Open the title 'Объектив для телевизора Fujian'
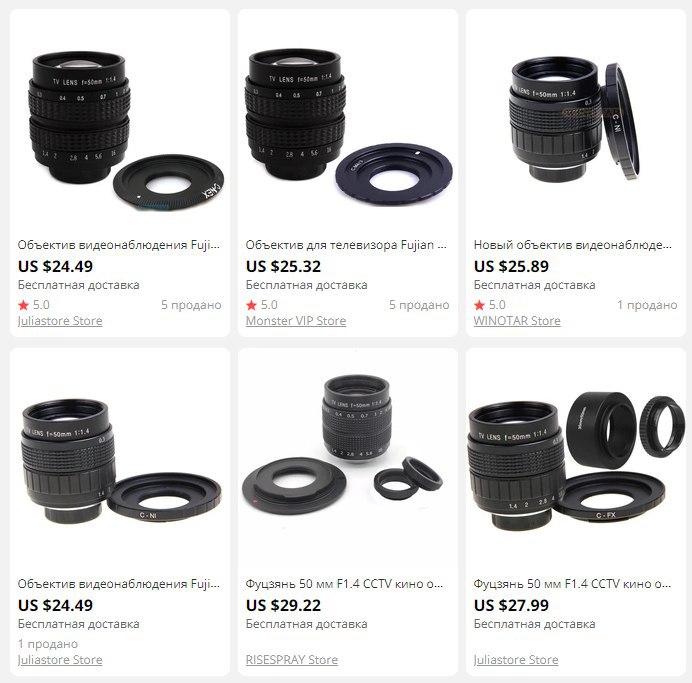The width and height of the screenshot is (692, 683). 346,245
